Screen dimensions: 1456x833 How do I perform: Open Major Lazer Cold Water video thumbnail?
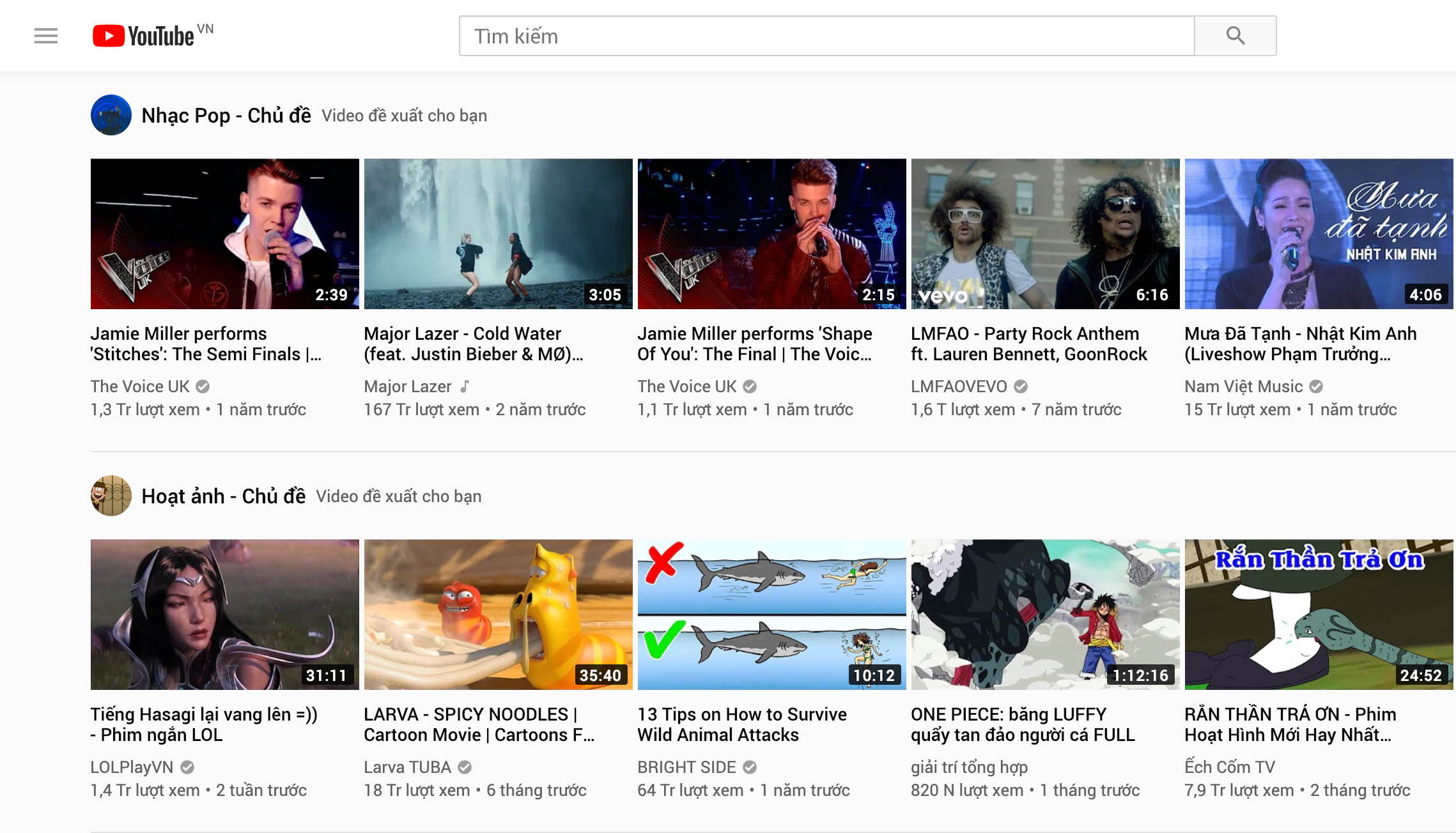point(498,234)
